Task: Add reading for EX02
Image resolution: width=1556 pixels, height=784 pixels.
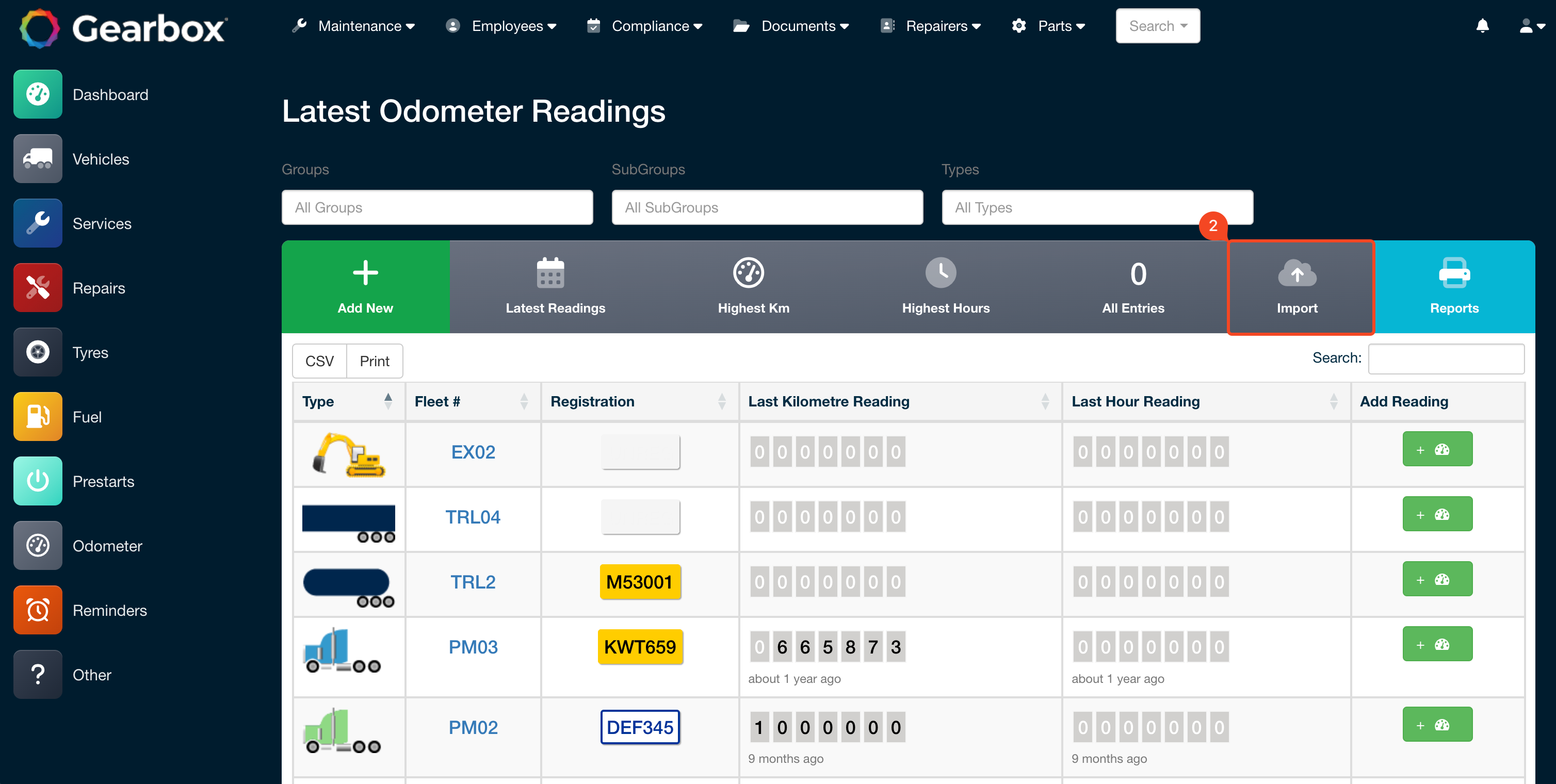Action: tap(1437, 449)
